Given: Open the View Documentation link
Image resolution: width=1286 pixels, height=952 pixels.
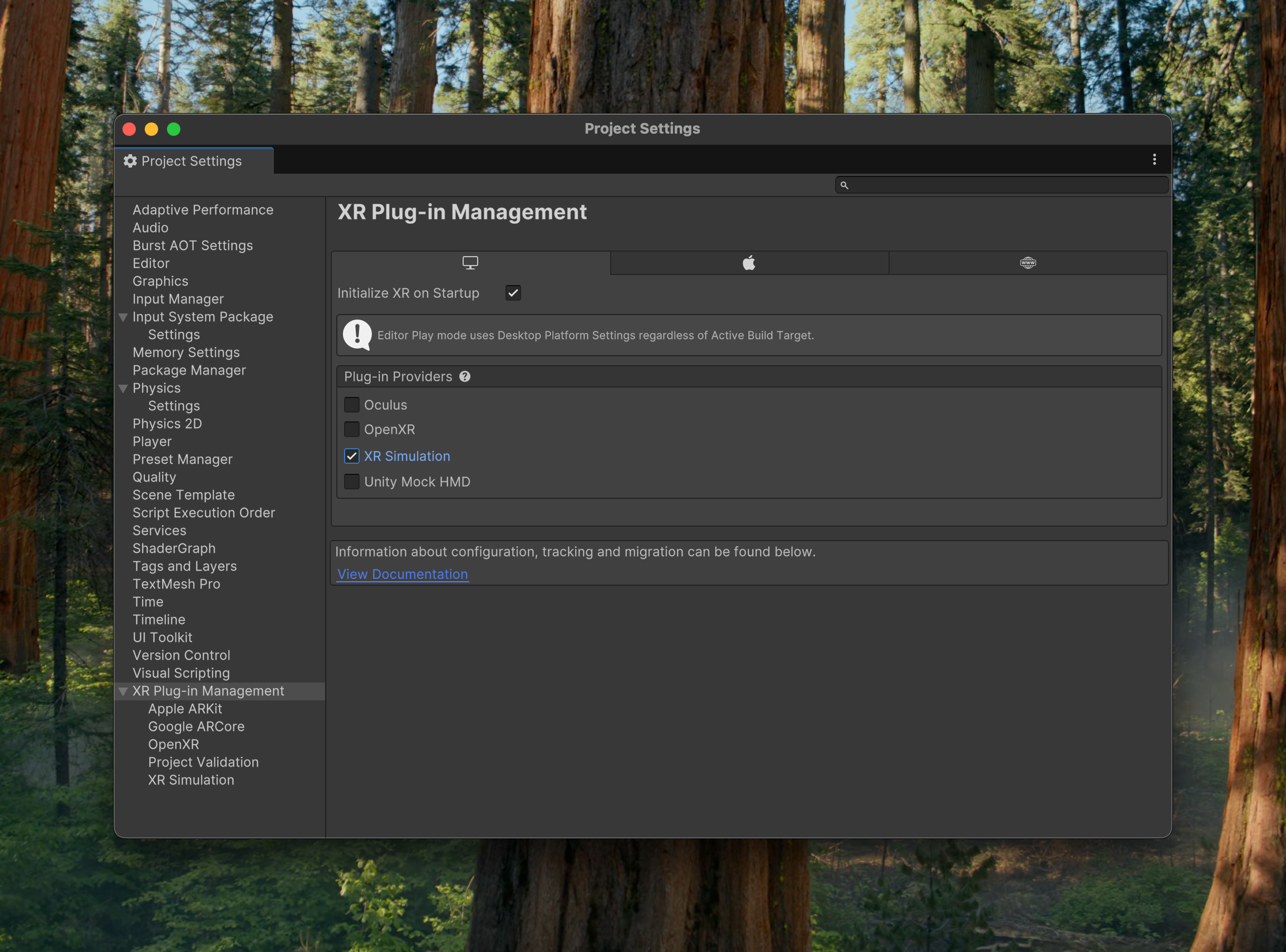Looking at the screenshot, I should click(402, 574).
